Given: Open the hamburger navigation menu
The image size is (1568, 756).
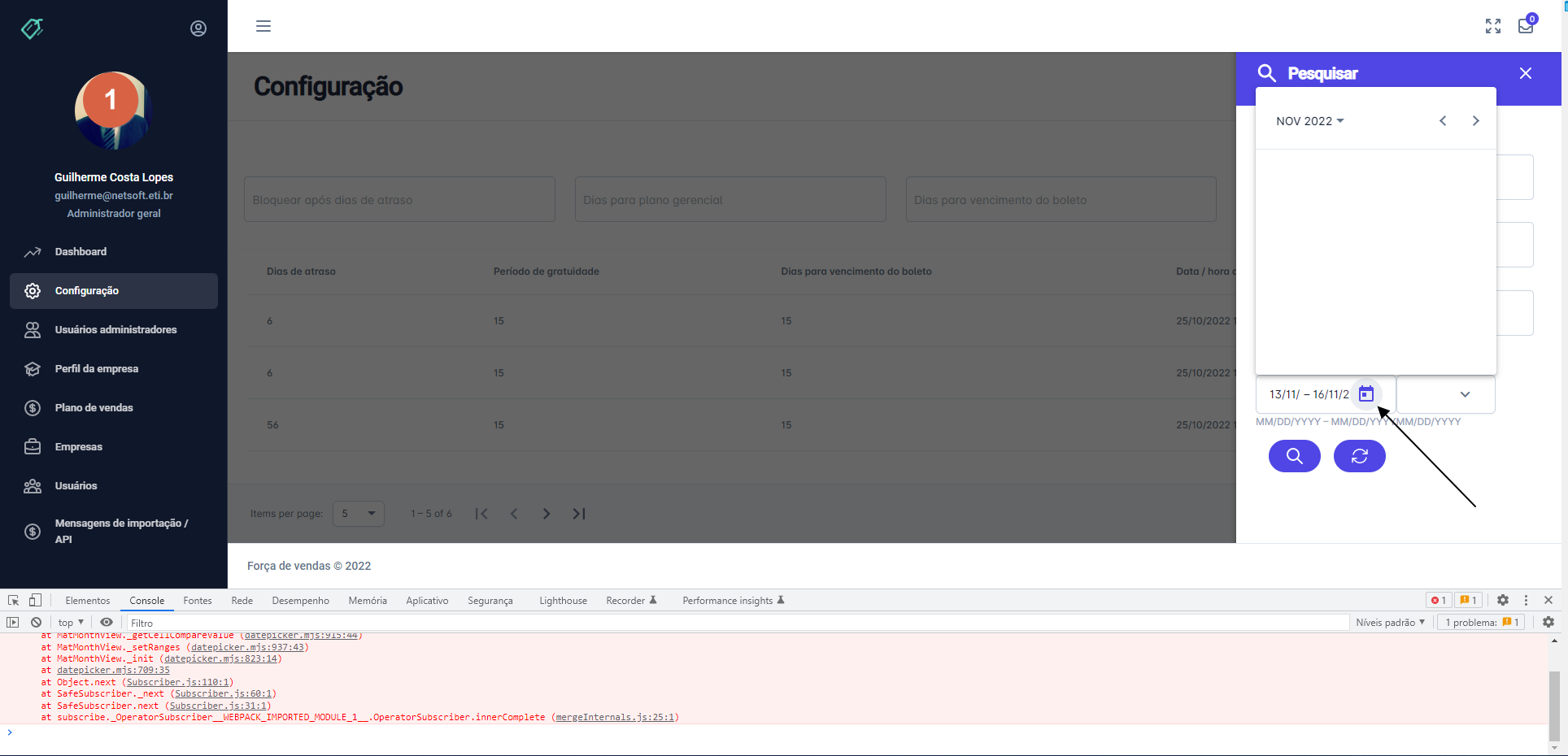Looking at the screenshot, I should [x=263, y=26].
